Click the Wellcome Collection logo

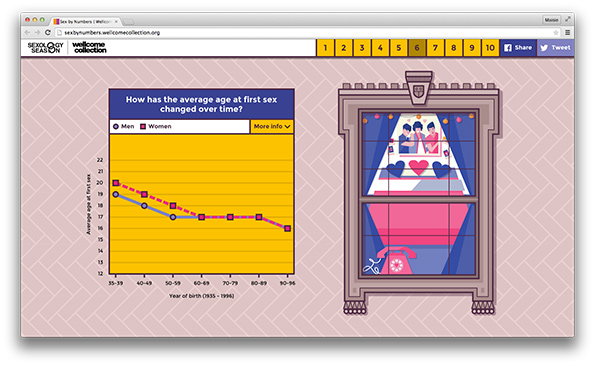coord(89,47)
